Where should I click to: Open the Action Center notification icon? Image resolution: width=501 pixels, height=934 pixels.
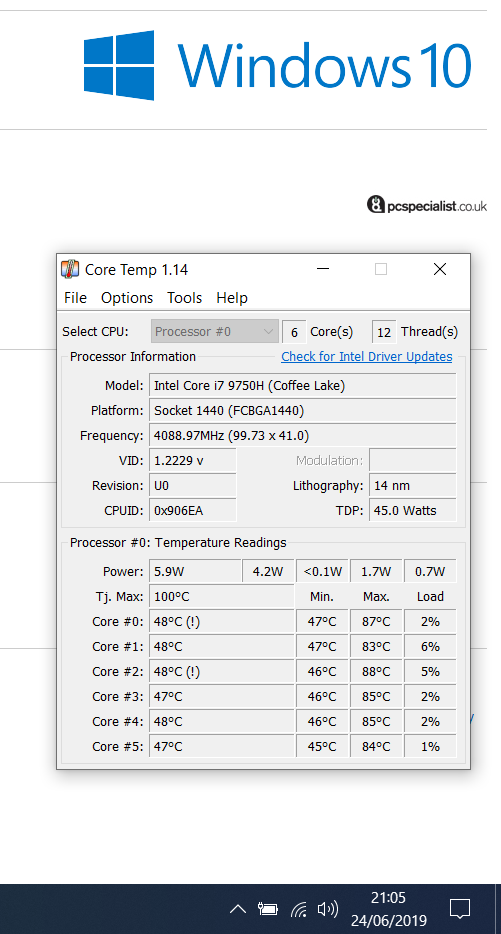pyautogui.click(x=460, y=909)
